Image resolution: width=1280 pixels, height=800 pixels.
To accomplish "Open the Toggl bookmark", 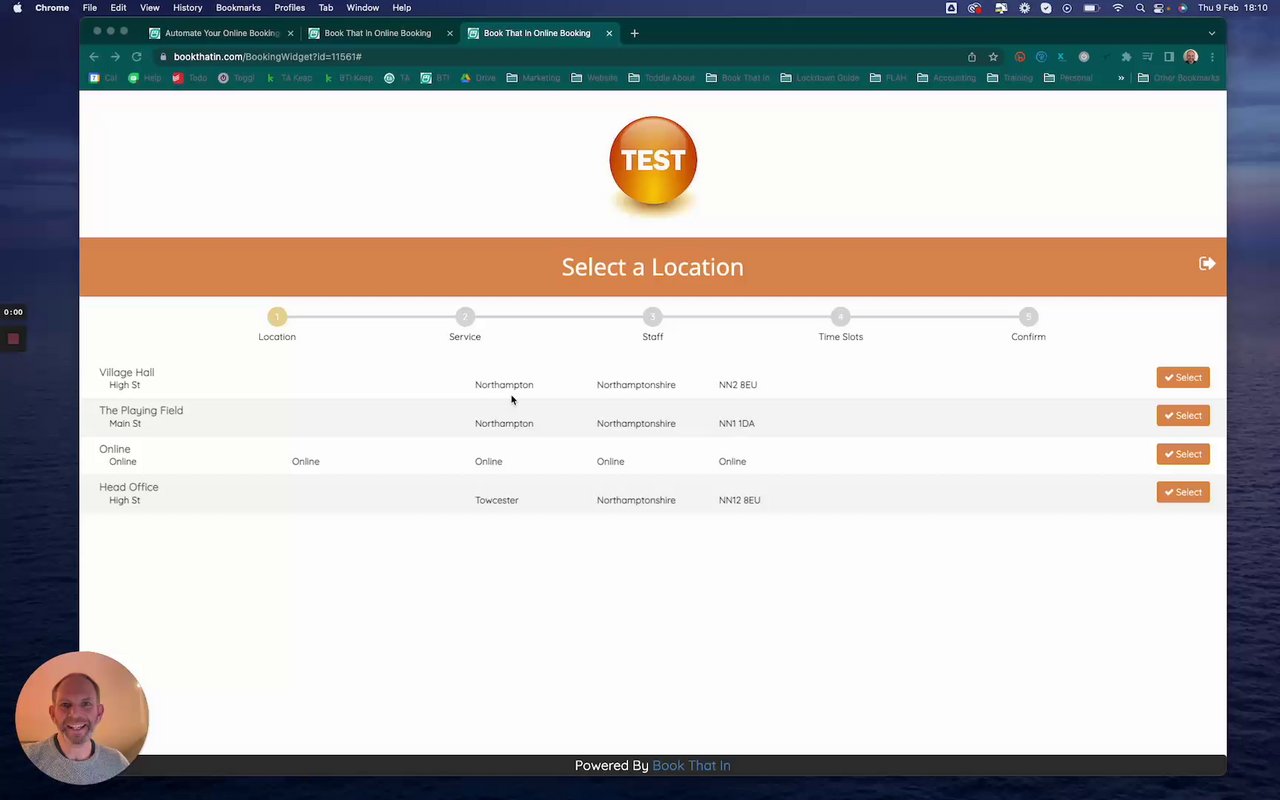I will (238, 78).
